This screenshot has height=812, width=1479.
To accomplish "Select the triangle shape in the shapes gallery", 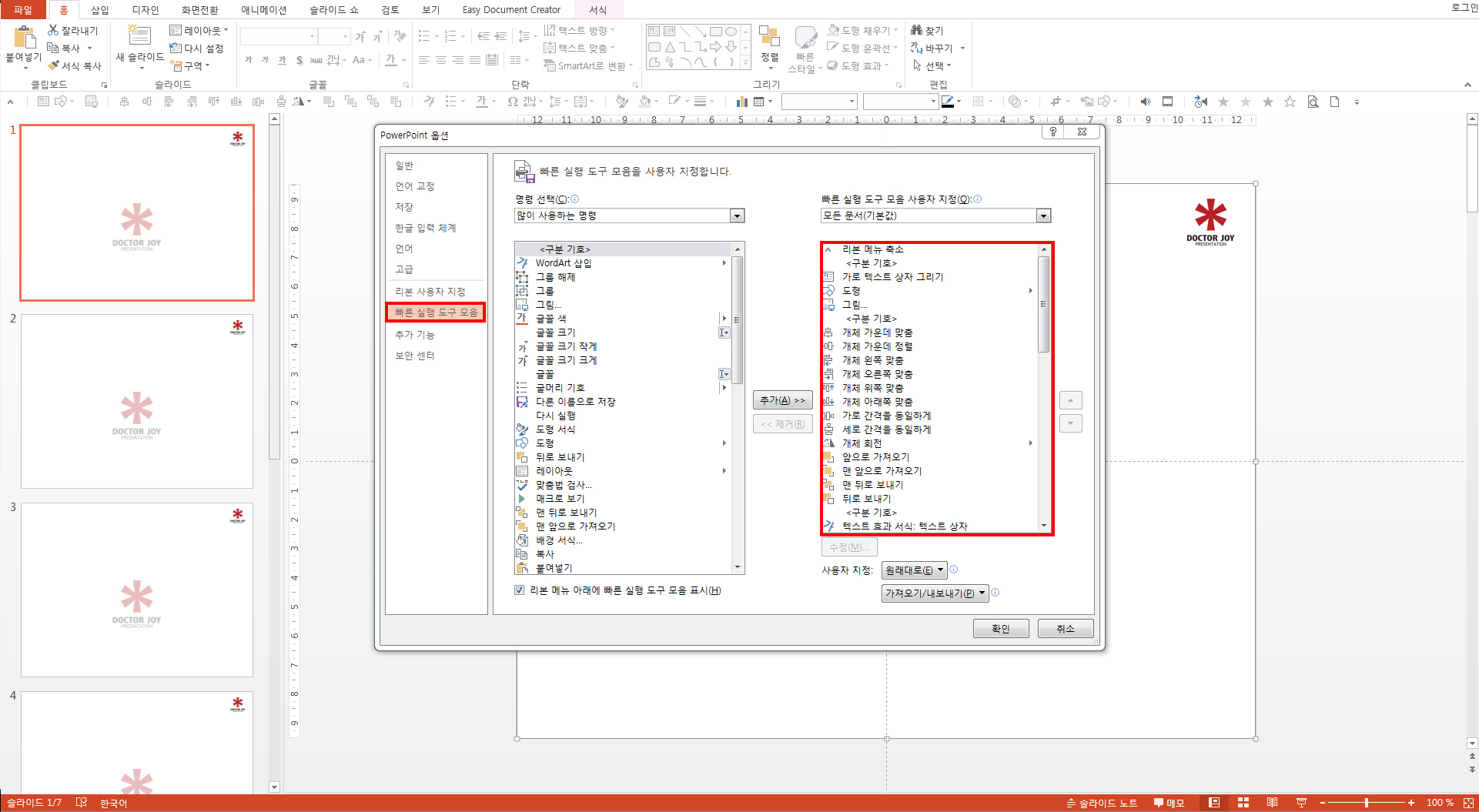I will pos(669,47).
